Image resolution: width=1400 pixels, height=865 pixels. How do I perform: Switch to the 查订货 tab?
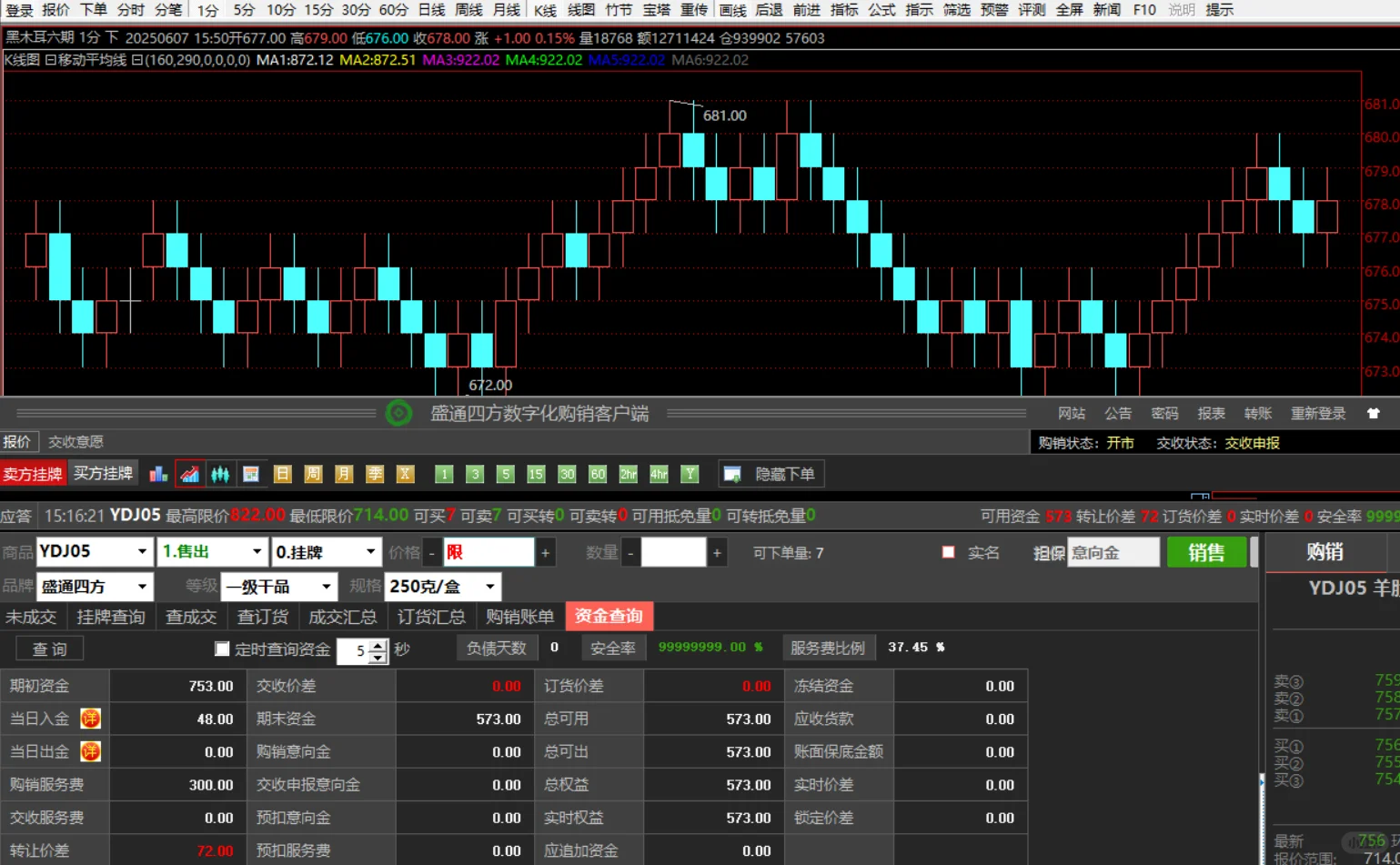[263, 617]
